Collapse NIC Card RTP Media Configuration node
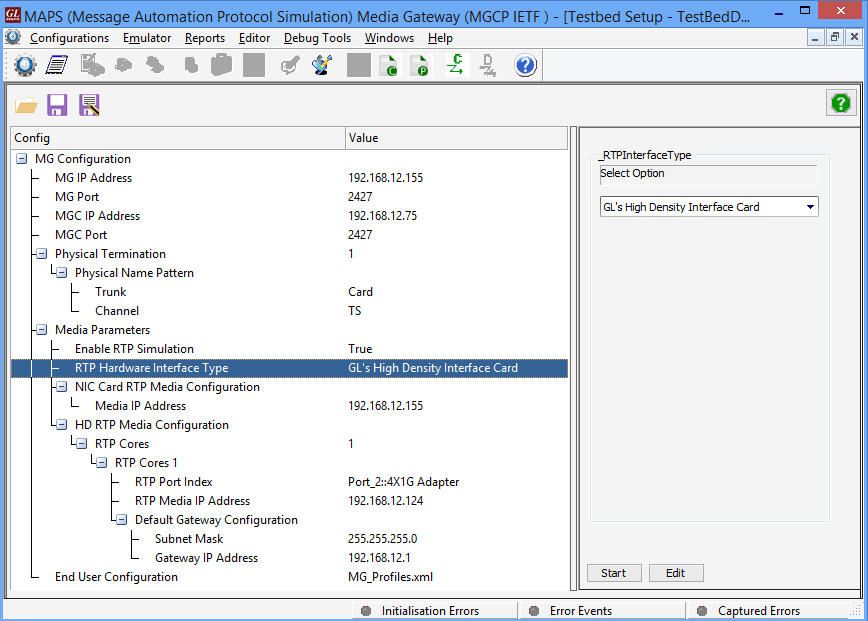This screenshot has width=868, height=621. 61,387
